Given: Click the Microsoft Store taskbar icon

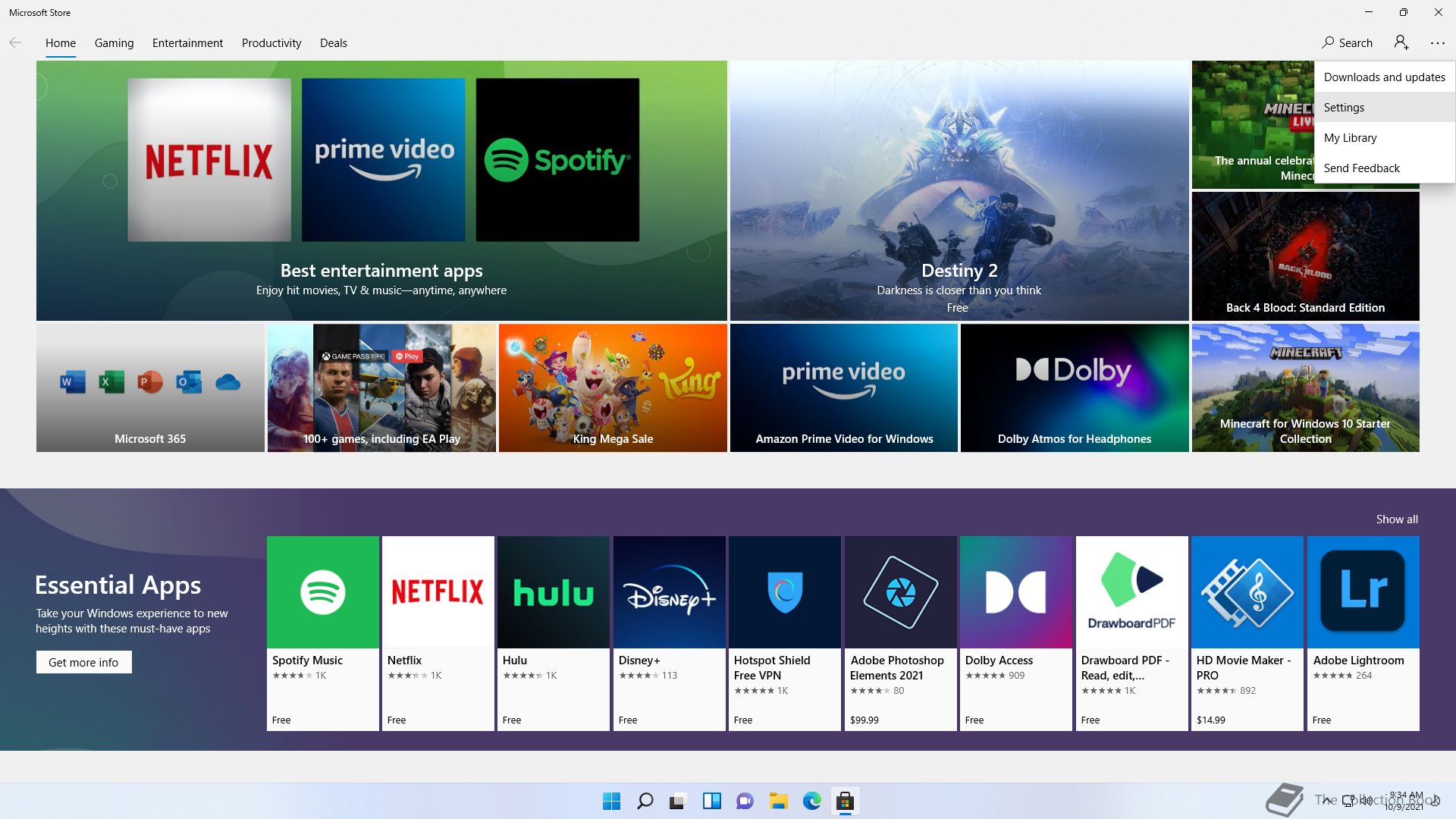Looking at the screenshot, I should 845,802.
